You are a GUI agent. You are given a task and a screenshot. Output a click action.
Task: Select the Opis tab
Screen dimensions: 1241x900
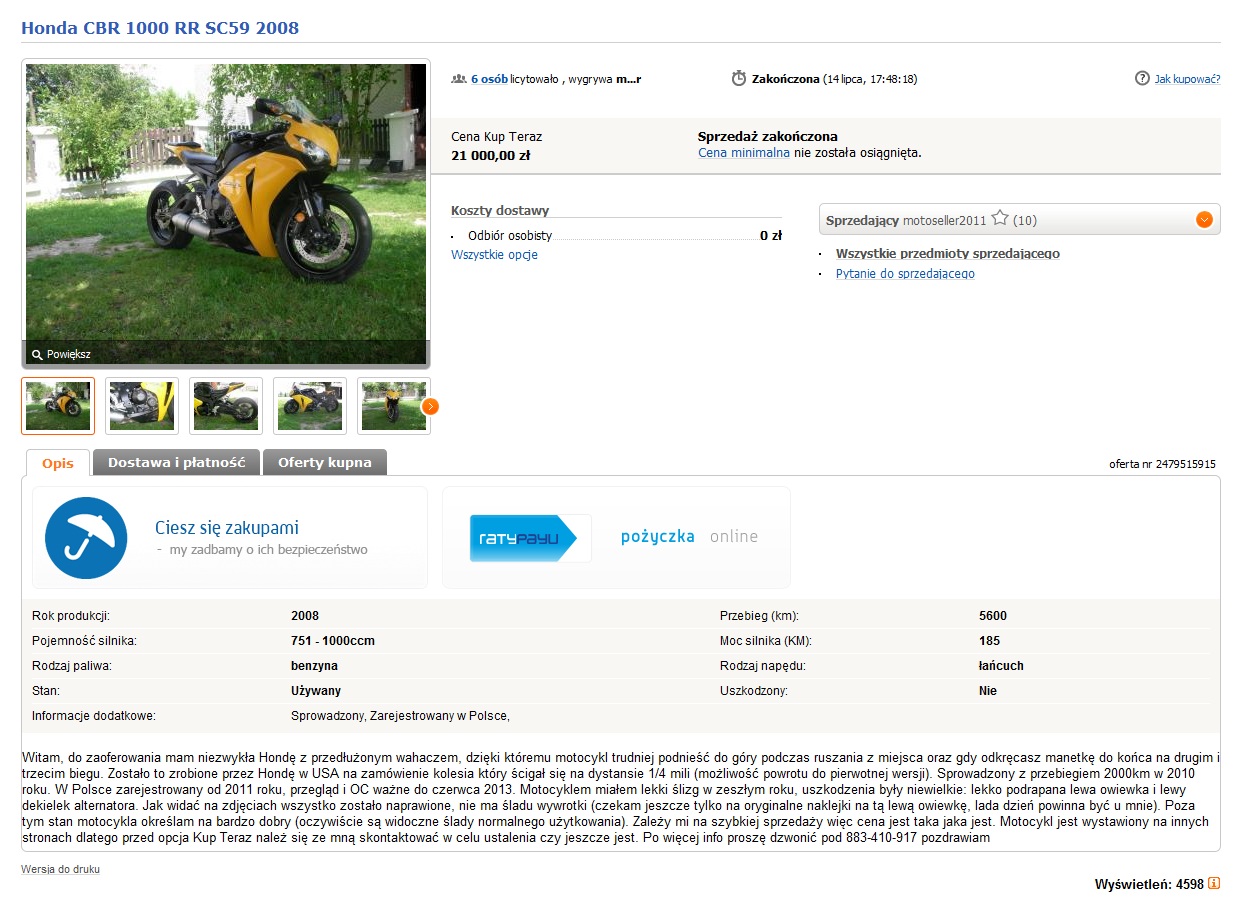(x=58, y=464)
